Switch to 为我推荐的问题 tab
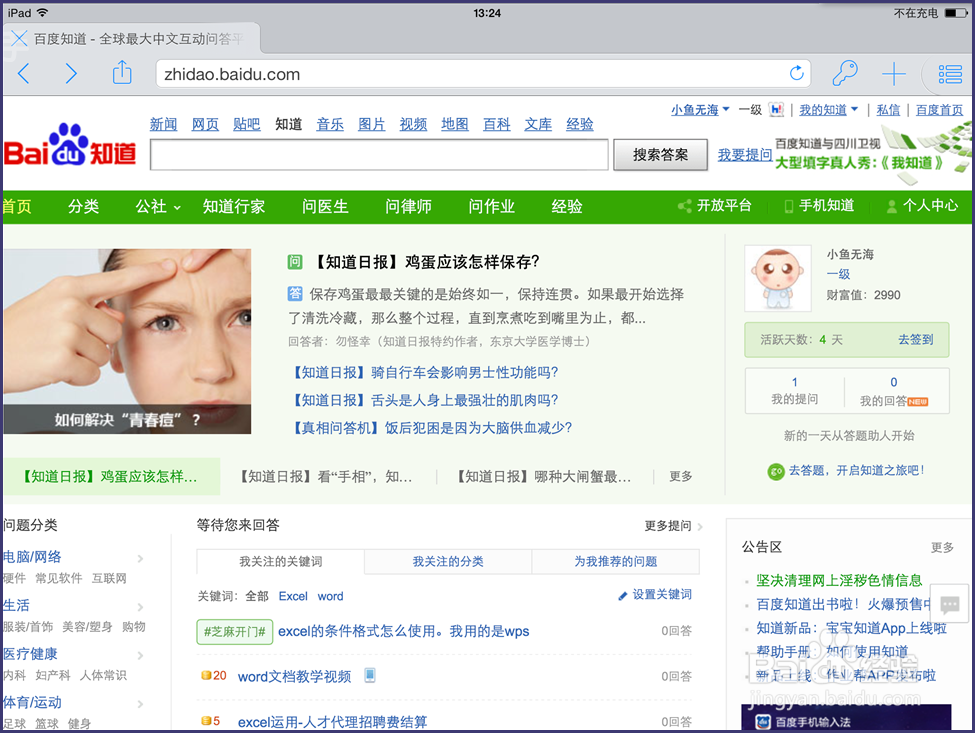Screen dimensions: 975x733 coord(616,561)
